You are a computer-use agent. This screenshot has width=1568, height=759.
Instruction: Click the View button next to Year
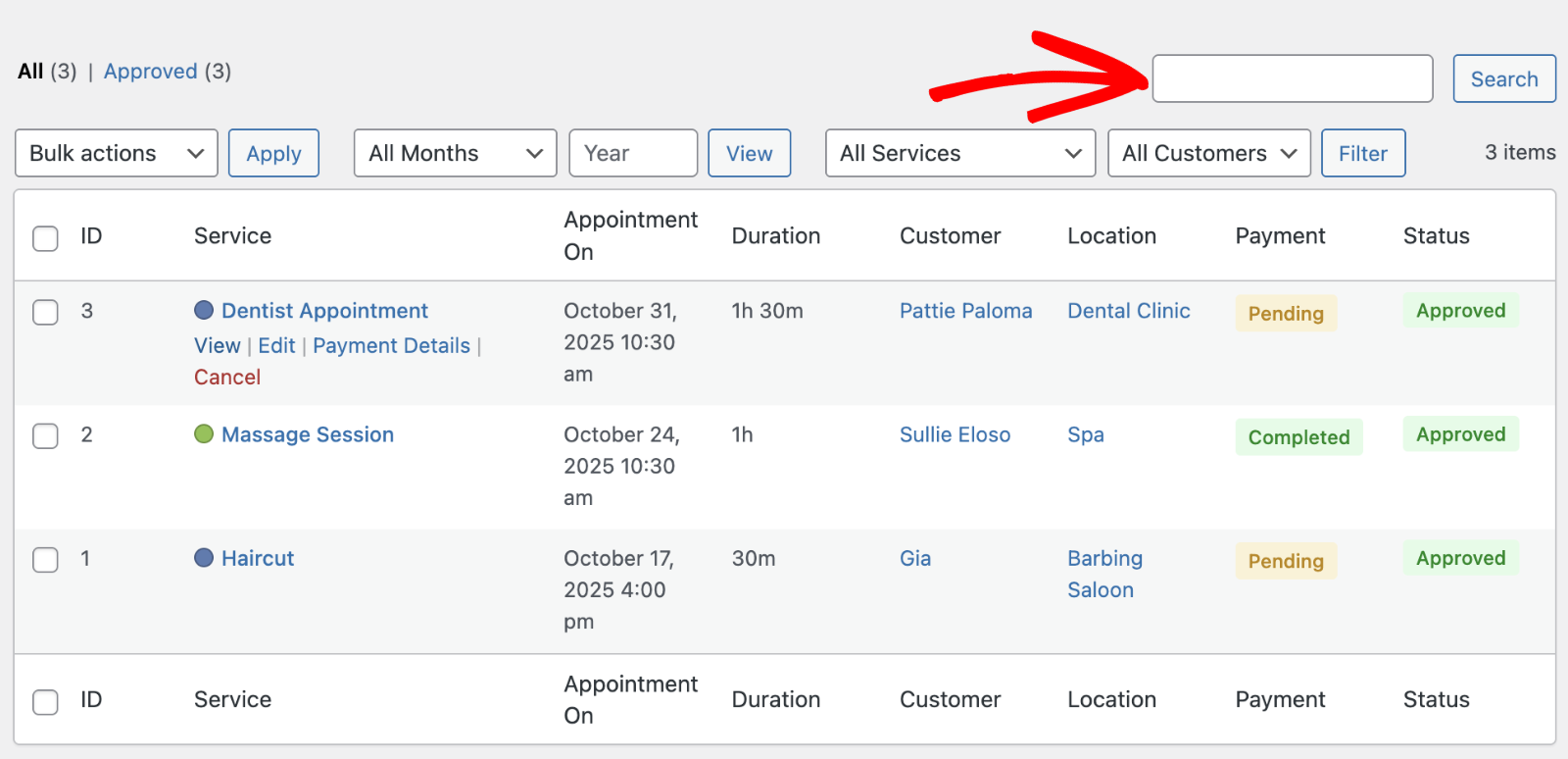[x=750, y=153]
